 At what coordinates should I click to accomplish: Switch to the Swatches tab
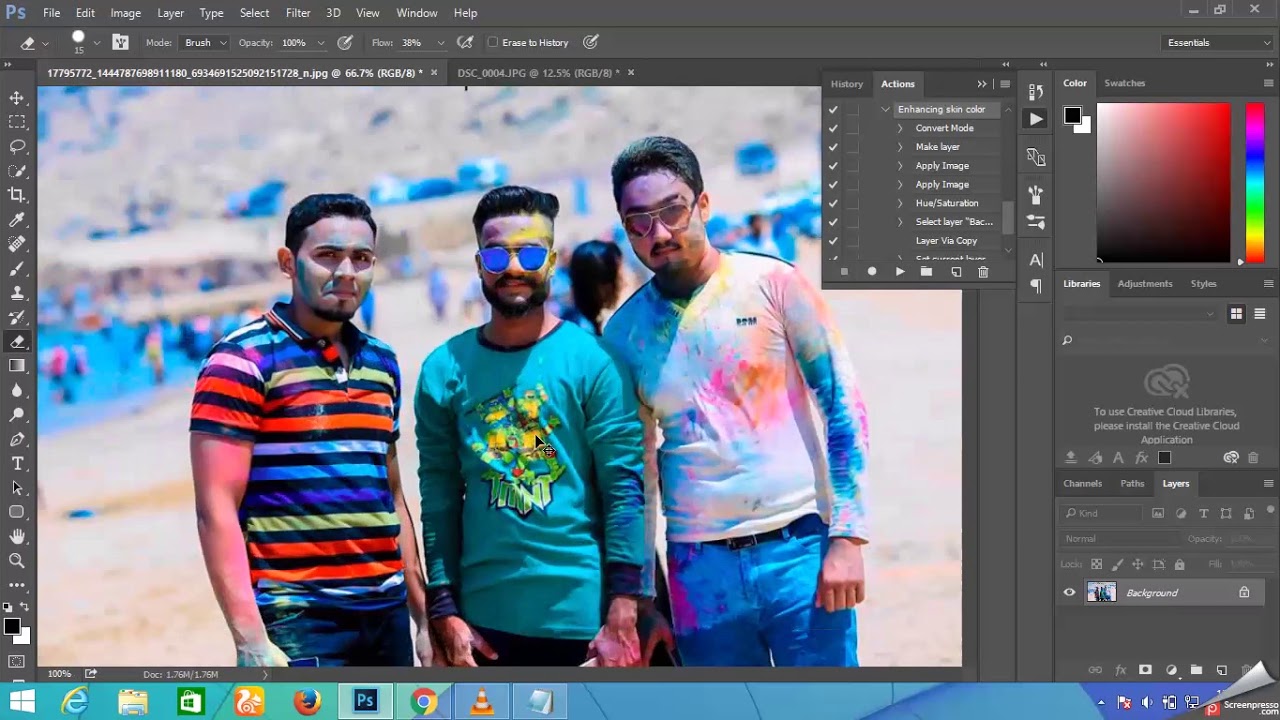click(1124, 83)
